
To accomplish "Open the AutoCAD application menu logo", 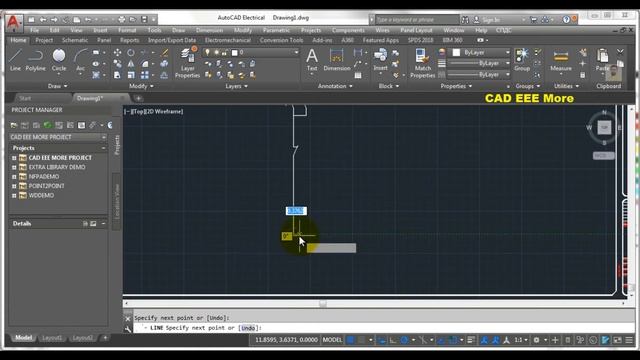I will 13,22.
